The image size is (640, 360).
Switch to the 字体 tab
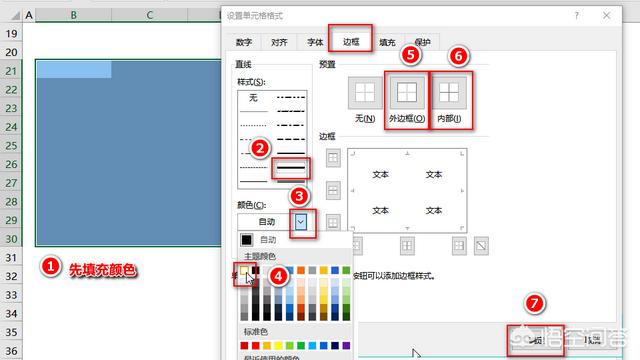pyautogui.click(x=315, y=42)
